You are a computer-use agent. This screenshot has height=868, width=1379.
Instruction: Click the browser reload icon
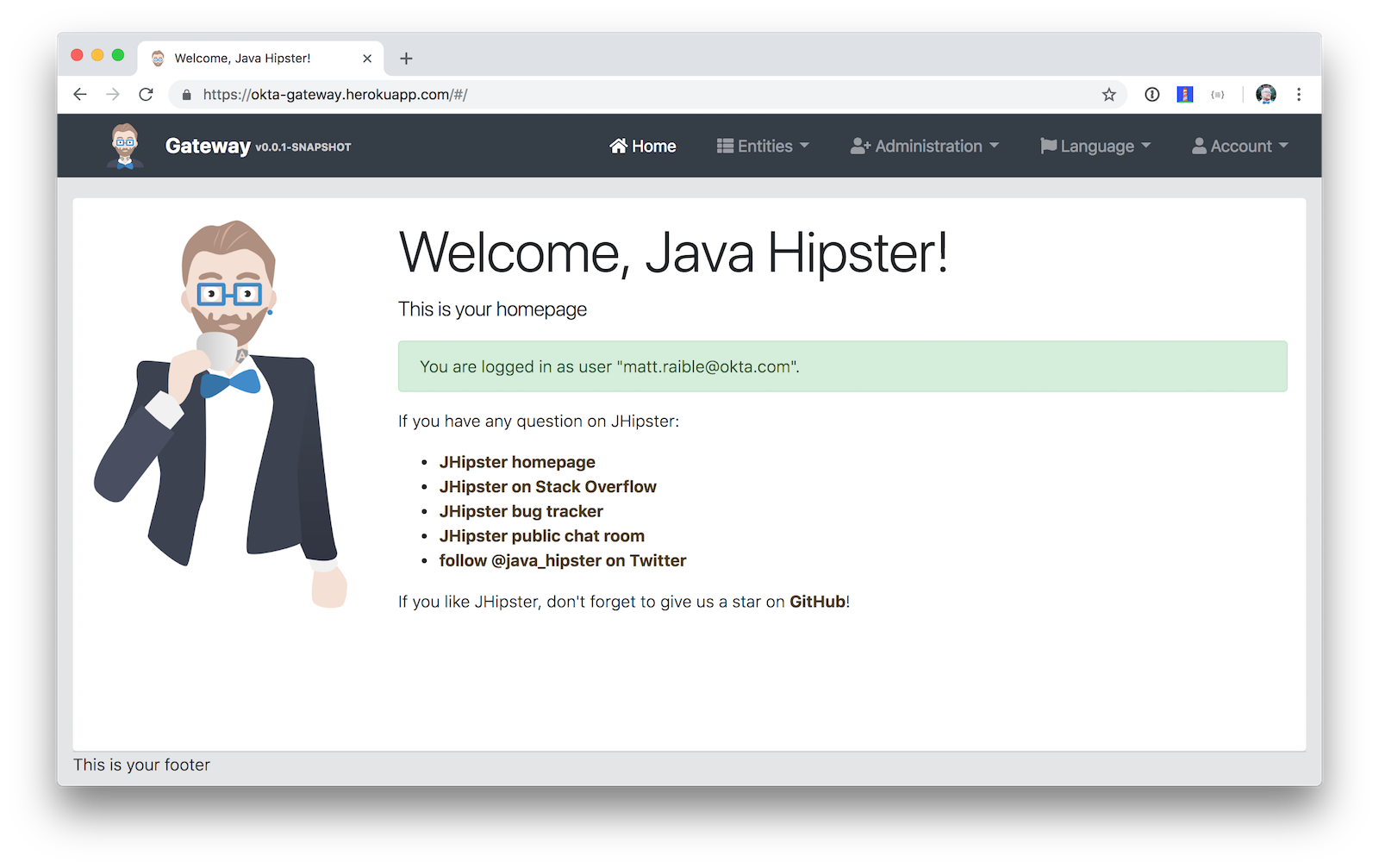point(146,95)
